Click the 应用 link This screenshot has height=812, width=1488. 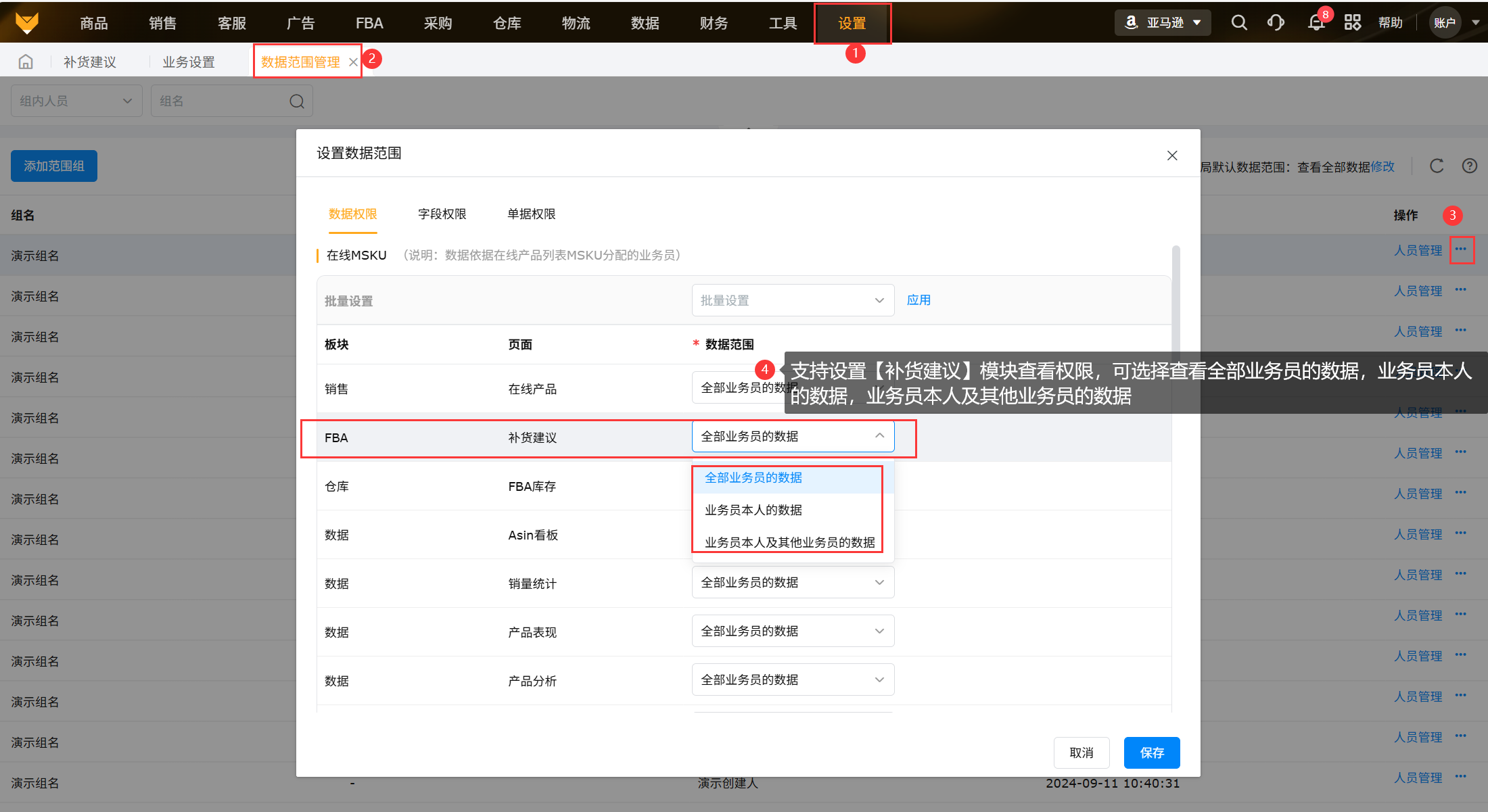[919, 300]
